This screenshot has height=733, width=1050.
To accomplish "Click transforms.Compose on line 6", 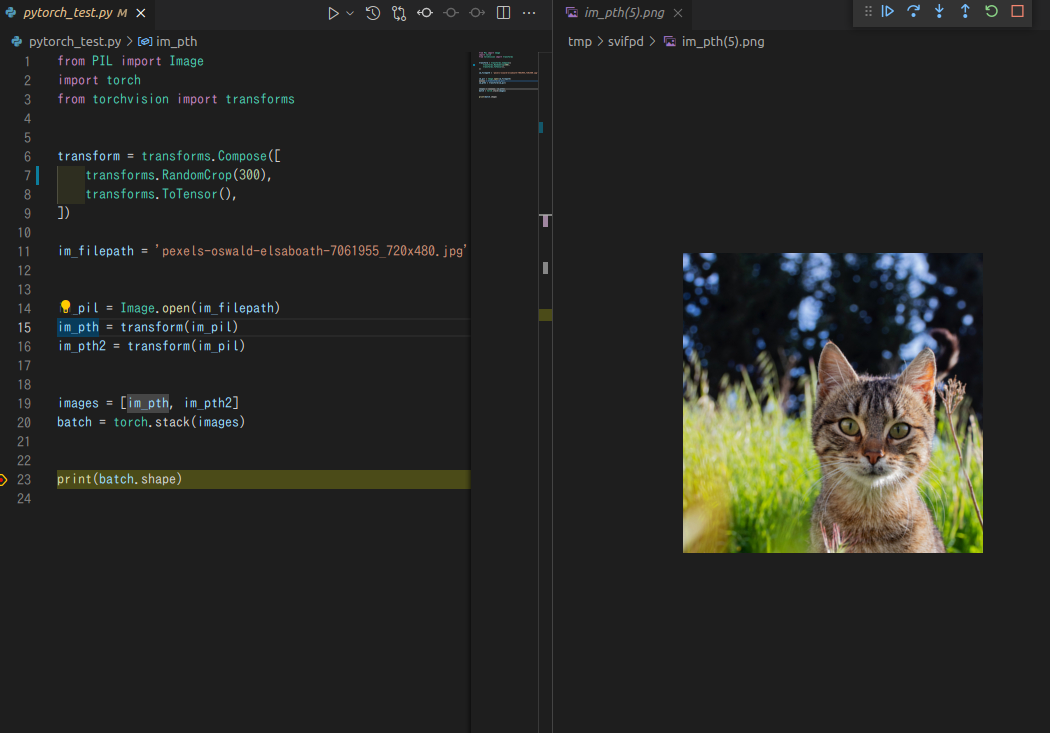I will [204, 156].
